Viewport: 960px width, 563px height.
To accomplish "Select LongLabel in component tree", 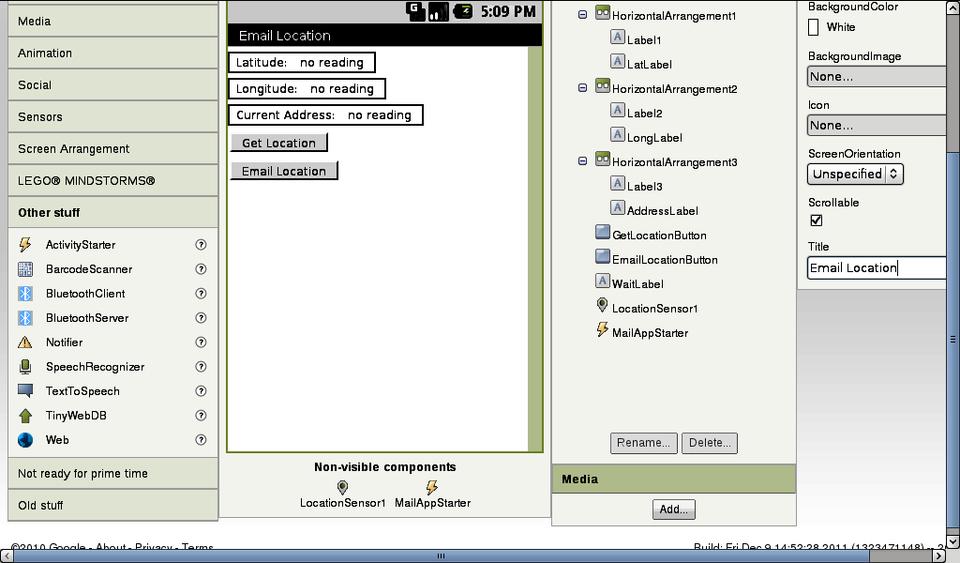I will coord(654,138).
